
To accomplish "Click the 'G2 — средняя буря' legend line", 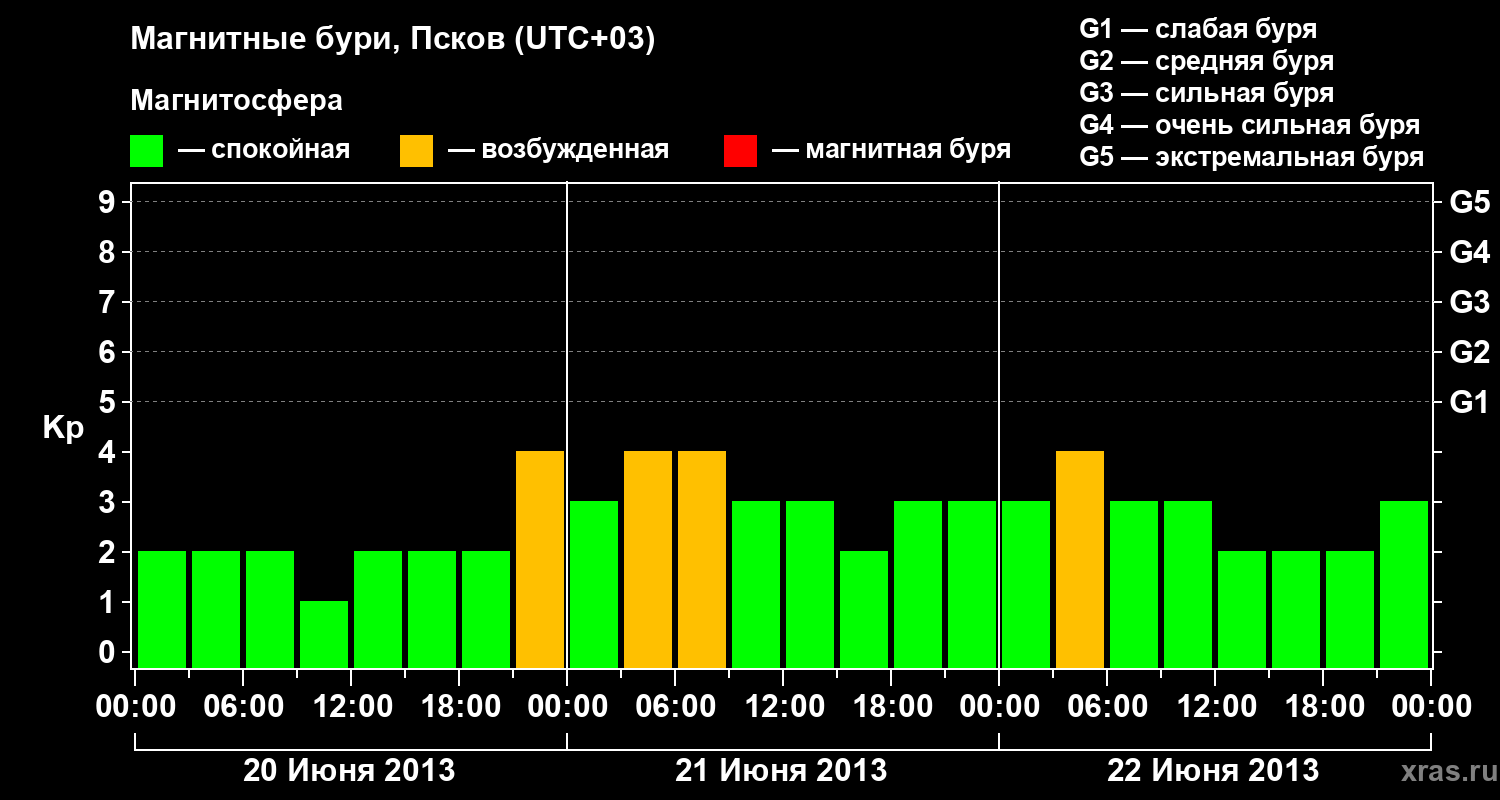I will pyautogui.click(x=1207, y=61).
